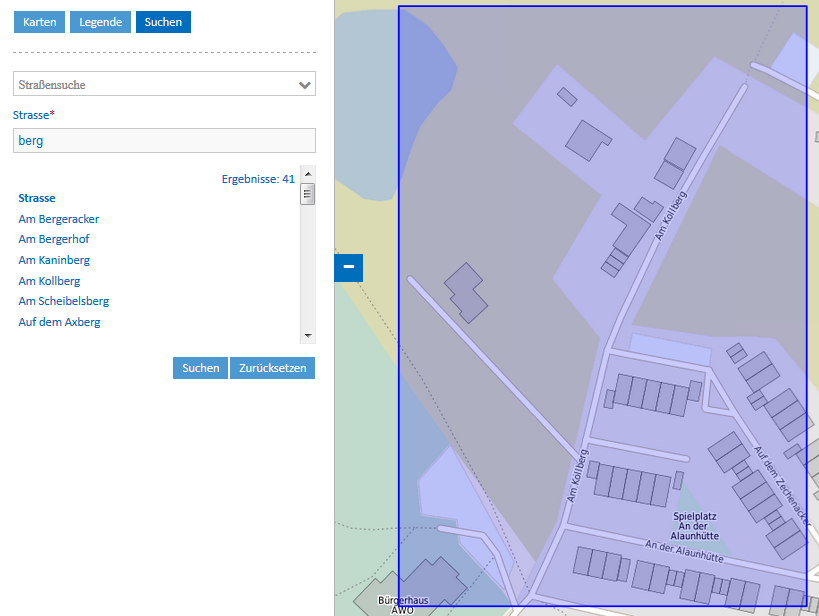This screenshot has width=819, height=616.
Task: Click the An der Alaunhütte street label
Action: (684, 552)
